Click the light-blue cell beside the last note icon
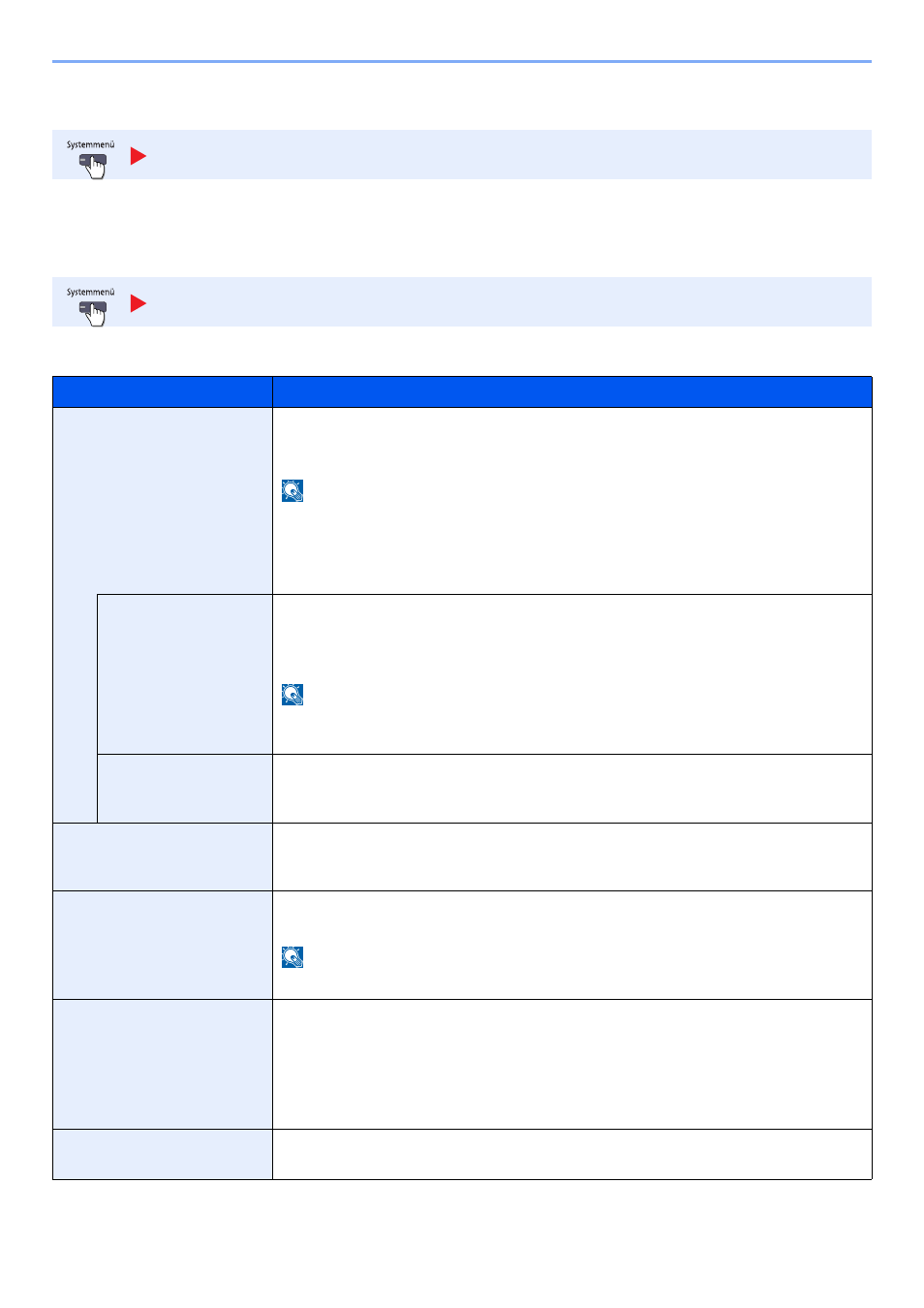Viewport: 924px width, 1308px height. coord(162,945)
